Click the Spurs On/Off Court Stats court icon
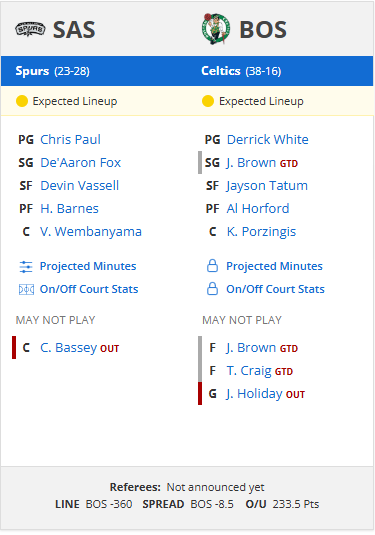 coord(26,290)
